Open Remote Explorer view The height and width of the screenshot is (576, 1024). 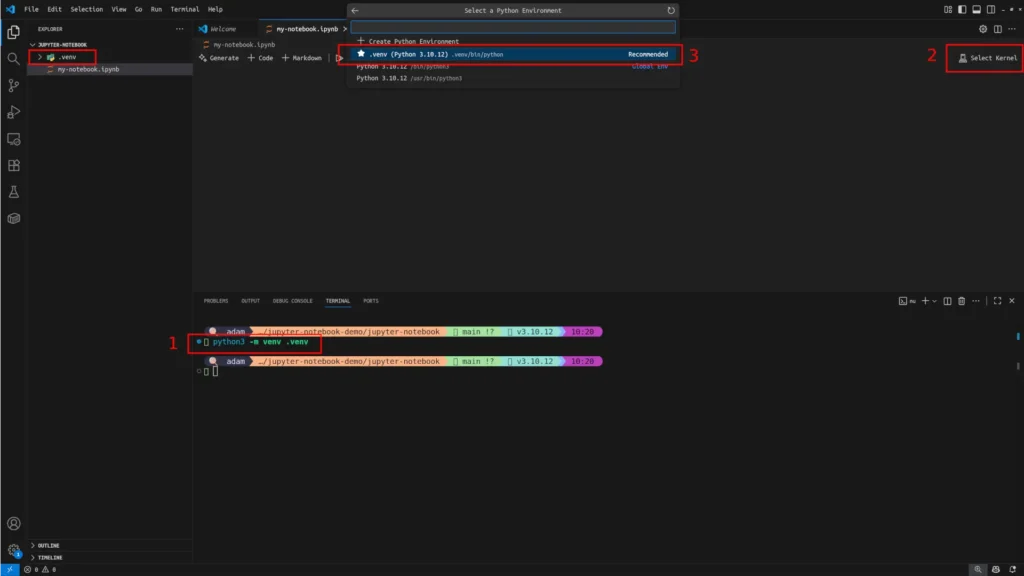(14, 139)
